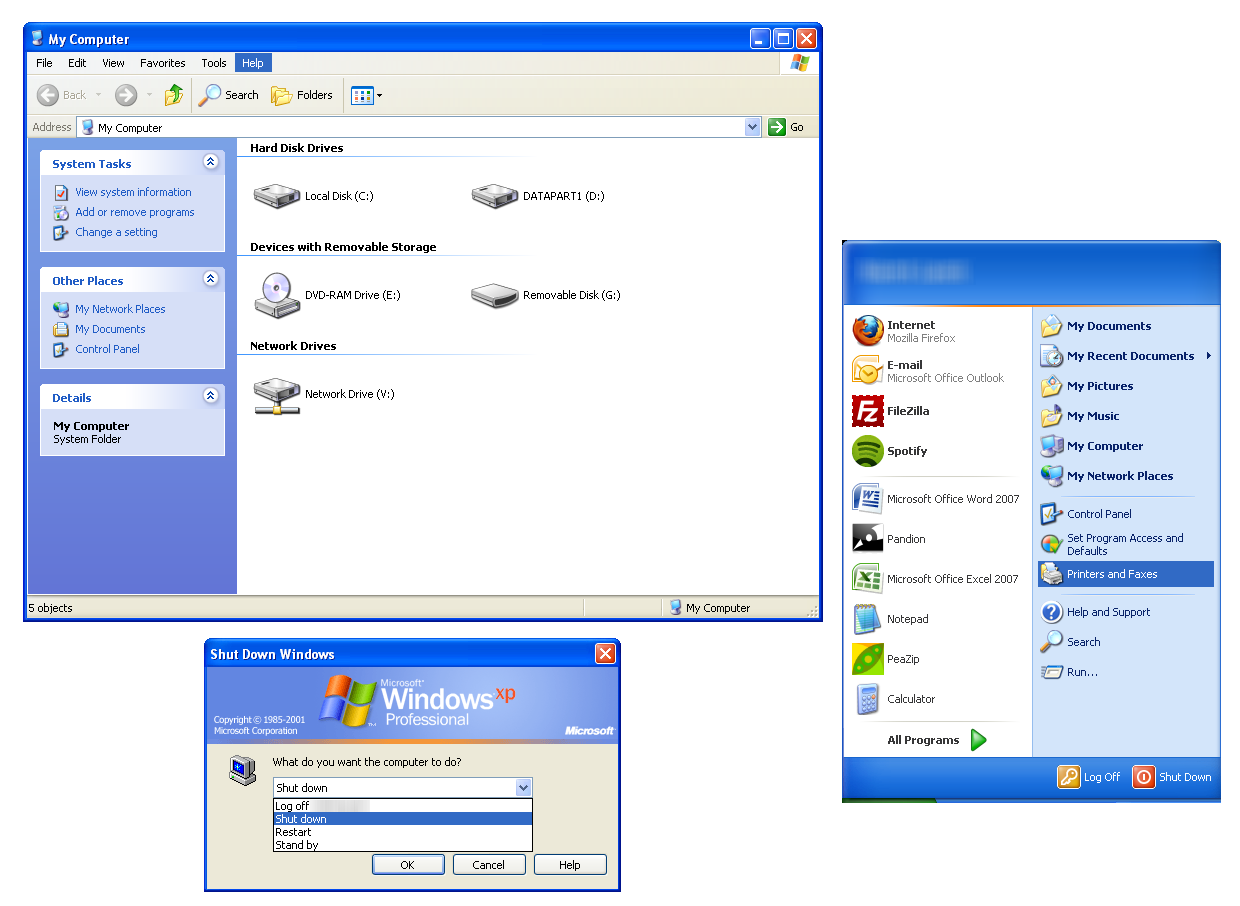Open Local Disk (C:) drive icon
This screenshot has height=906, width=1240.
pos(277,196)
